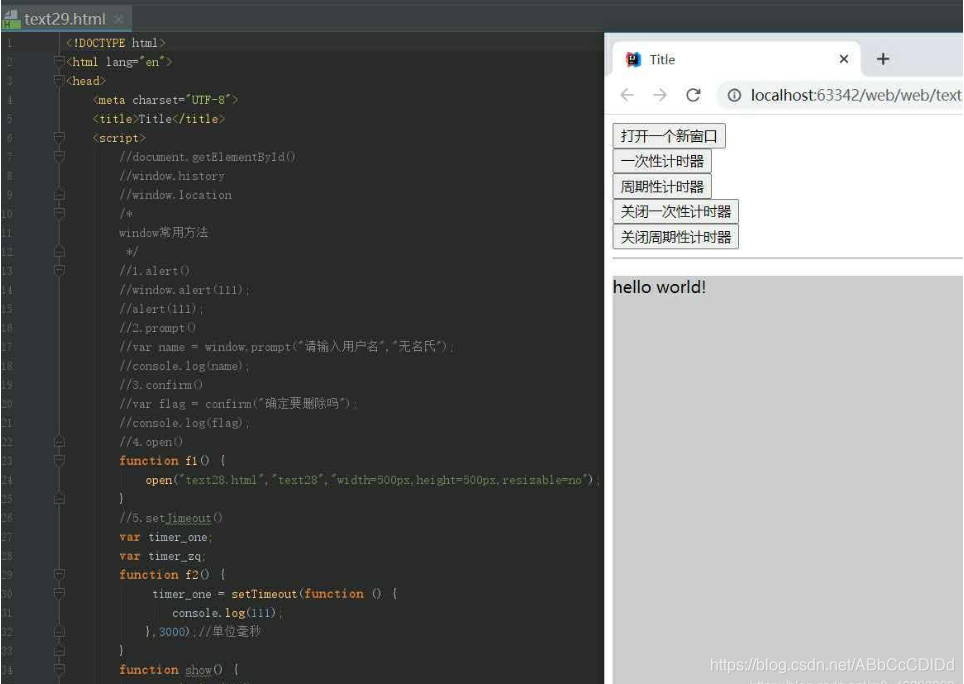The height and width of the screenshot is (684, 964).
Task: Click the //3.confirm() comment
Action: 161,385
